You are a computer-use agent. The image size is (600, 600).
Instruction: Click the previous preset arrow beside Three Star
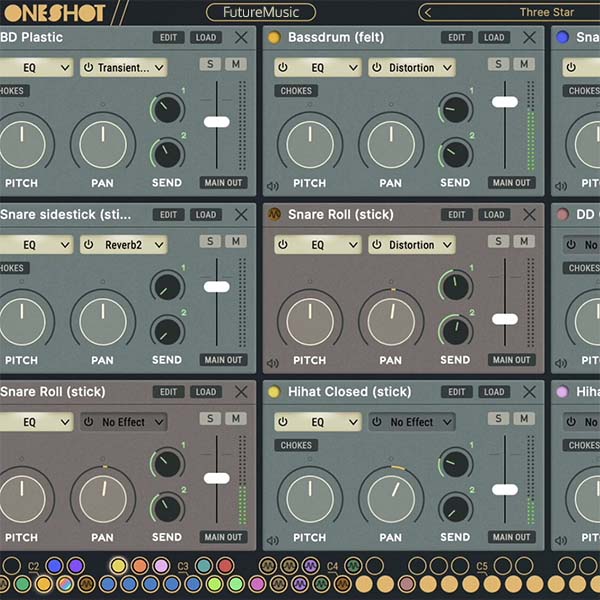[428, 13]
